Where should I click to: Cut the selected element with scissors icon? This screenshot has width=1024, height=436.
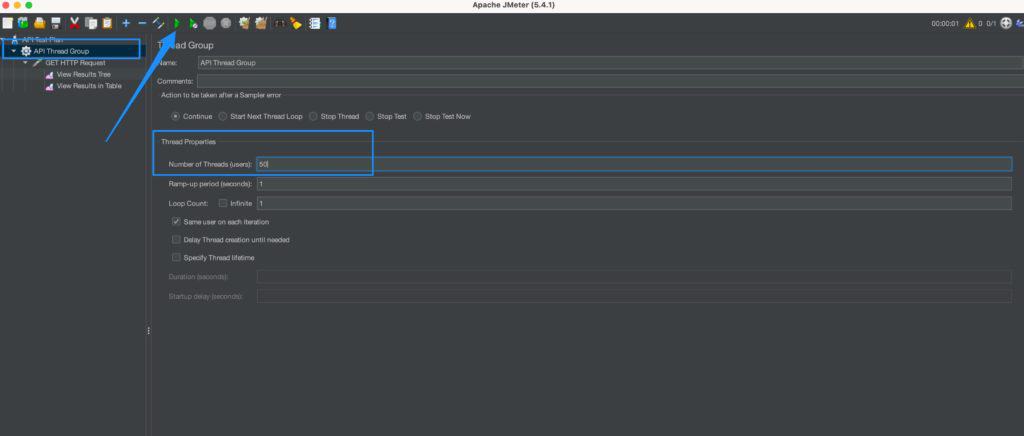[x=74, y=23]
